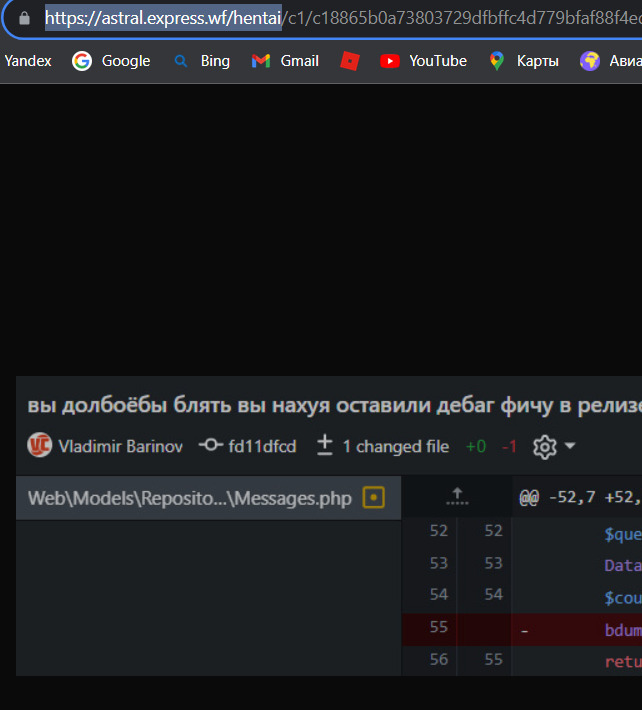Click commit hash fd11dfcd
The image size is (642, 710).
tap(262, 446)
